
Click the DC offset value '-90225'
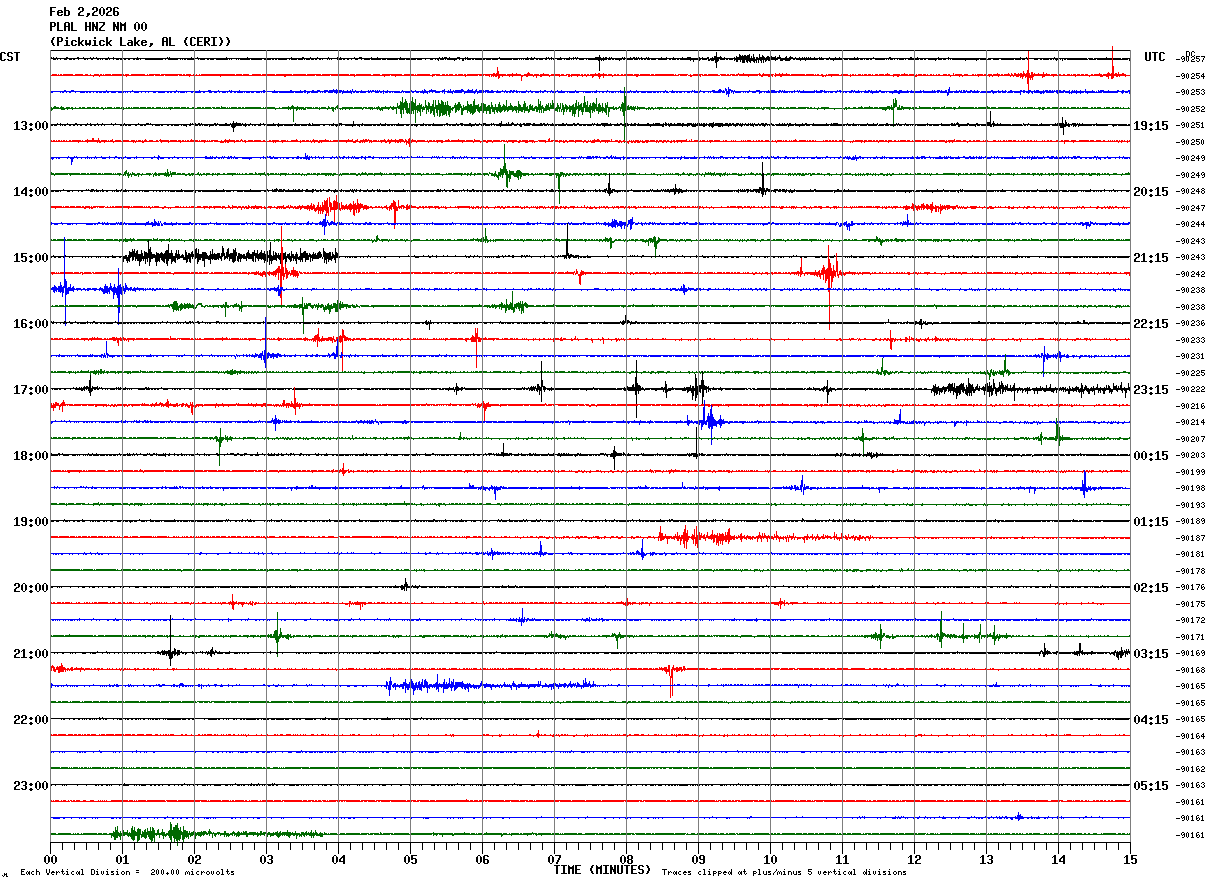(1191, 373)
